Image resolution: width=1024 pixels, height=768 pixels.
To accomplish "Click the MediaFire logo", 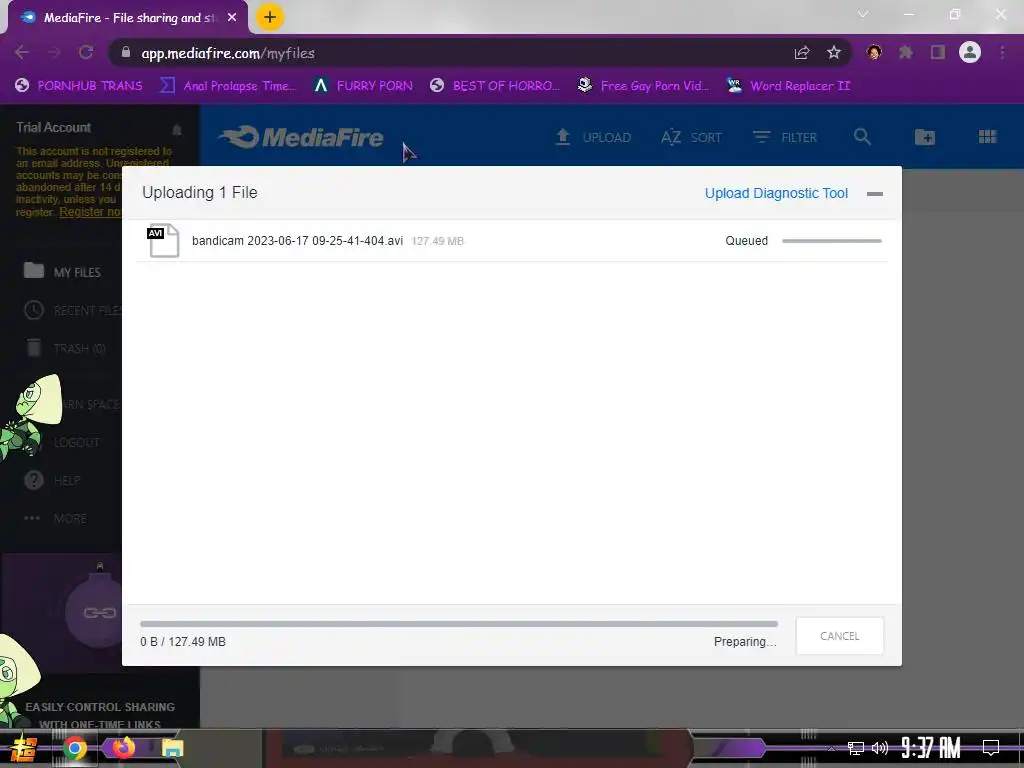I will point(300,137).
